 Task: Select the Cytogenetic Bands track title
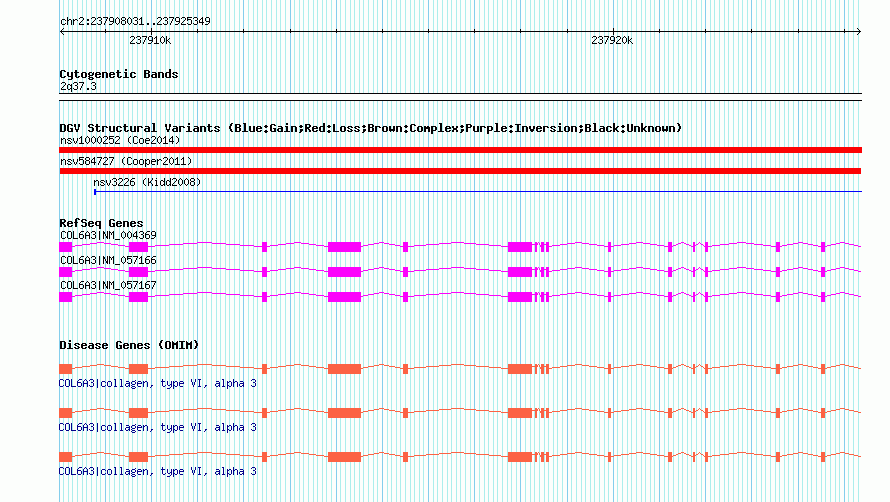119,74
